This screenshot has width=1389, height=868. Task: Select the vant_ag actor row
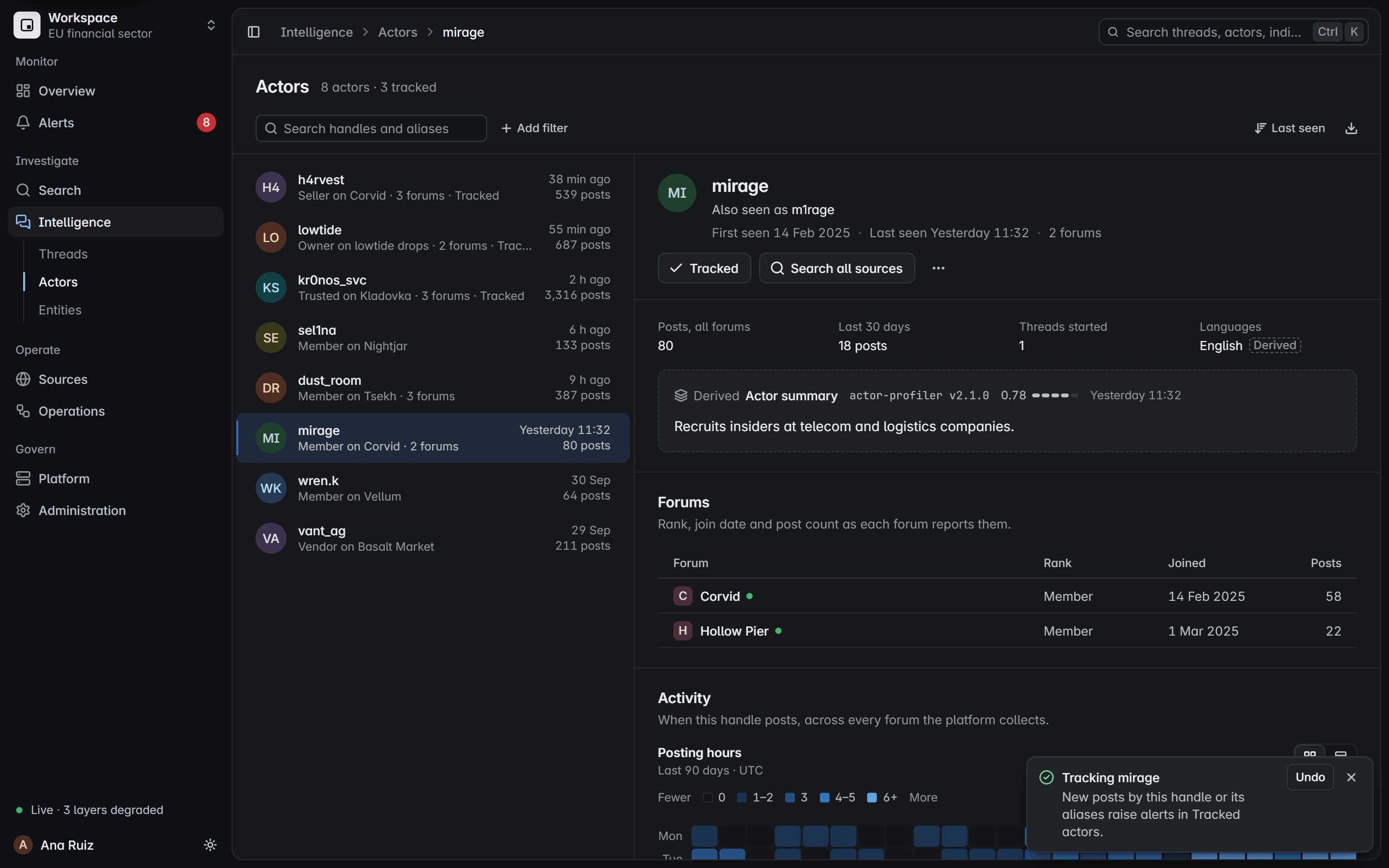point(433,539)
